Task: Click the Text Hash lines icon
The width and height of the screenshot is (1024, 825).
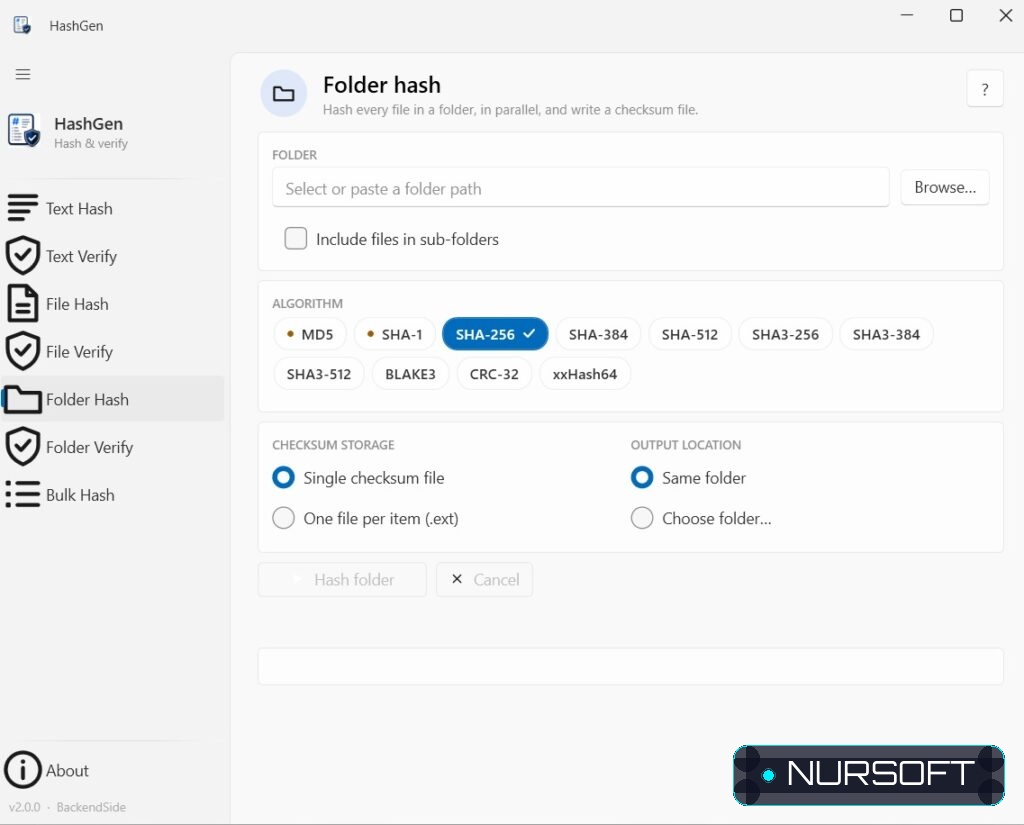Action: pos(23,208)
